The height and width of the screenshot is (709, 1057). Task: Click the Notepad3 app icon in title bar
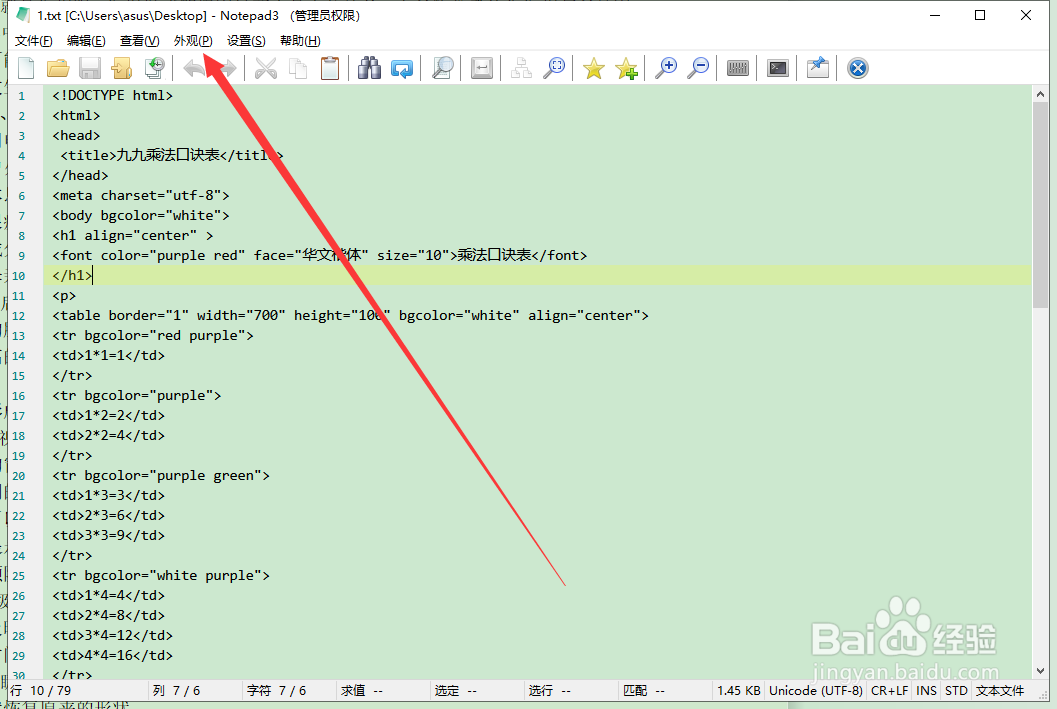coord(23,15)
